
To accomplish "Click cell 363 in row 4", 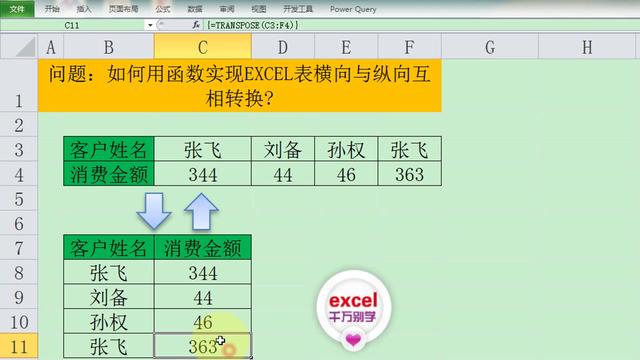I will coord(409,174).
